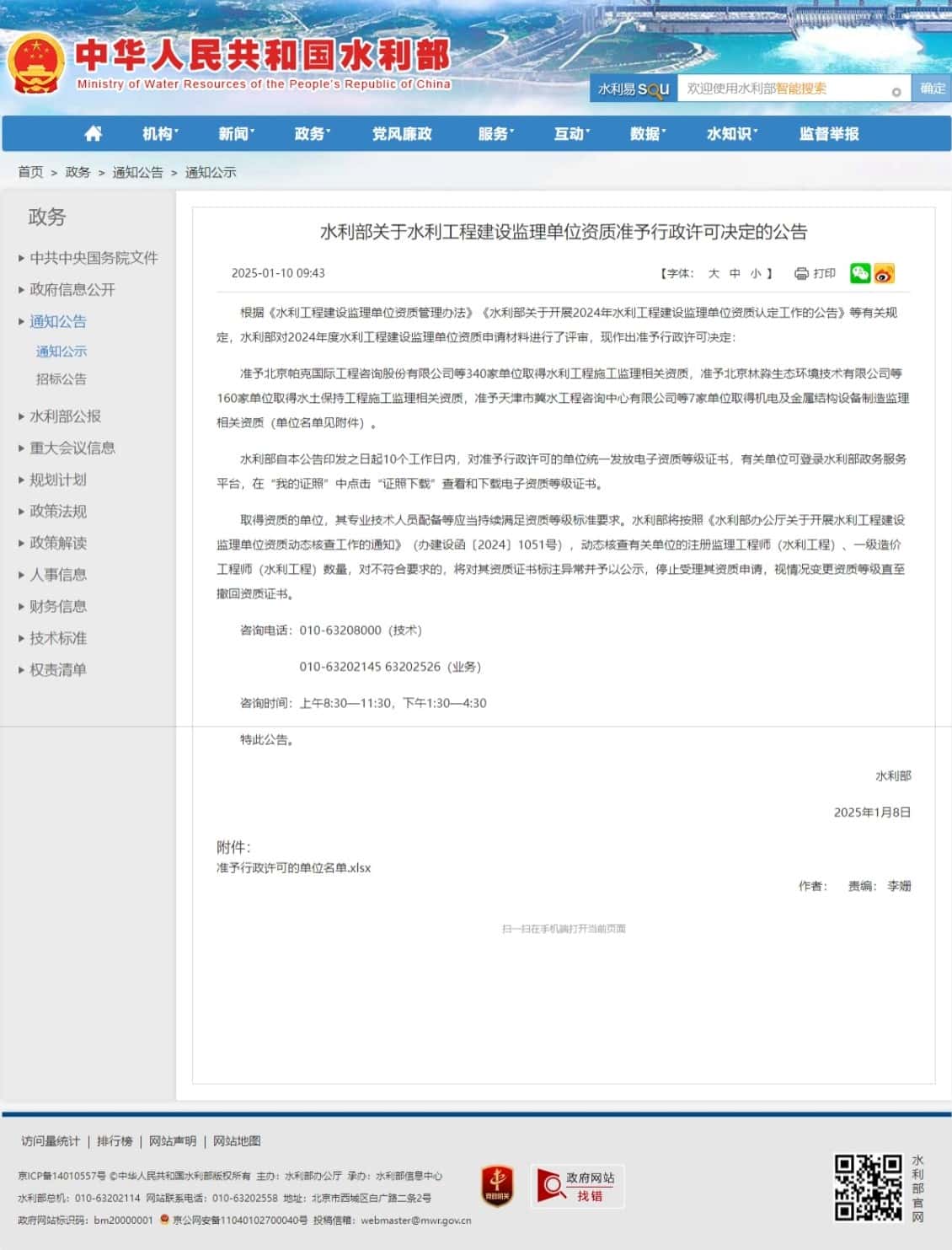The height and width of the screenshot is (1250, 952).
Task: Set font size to 中 (medium)
Action: pos(735,273)
